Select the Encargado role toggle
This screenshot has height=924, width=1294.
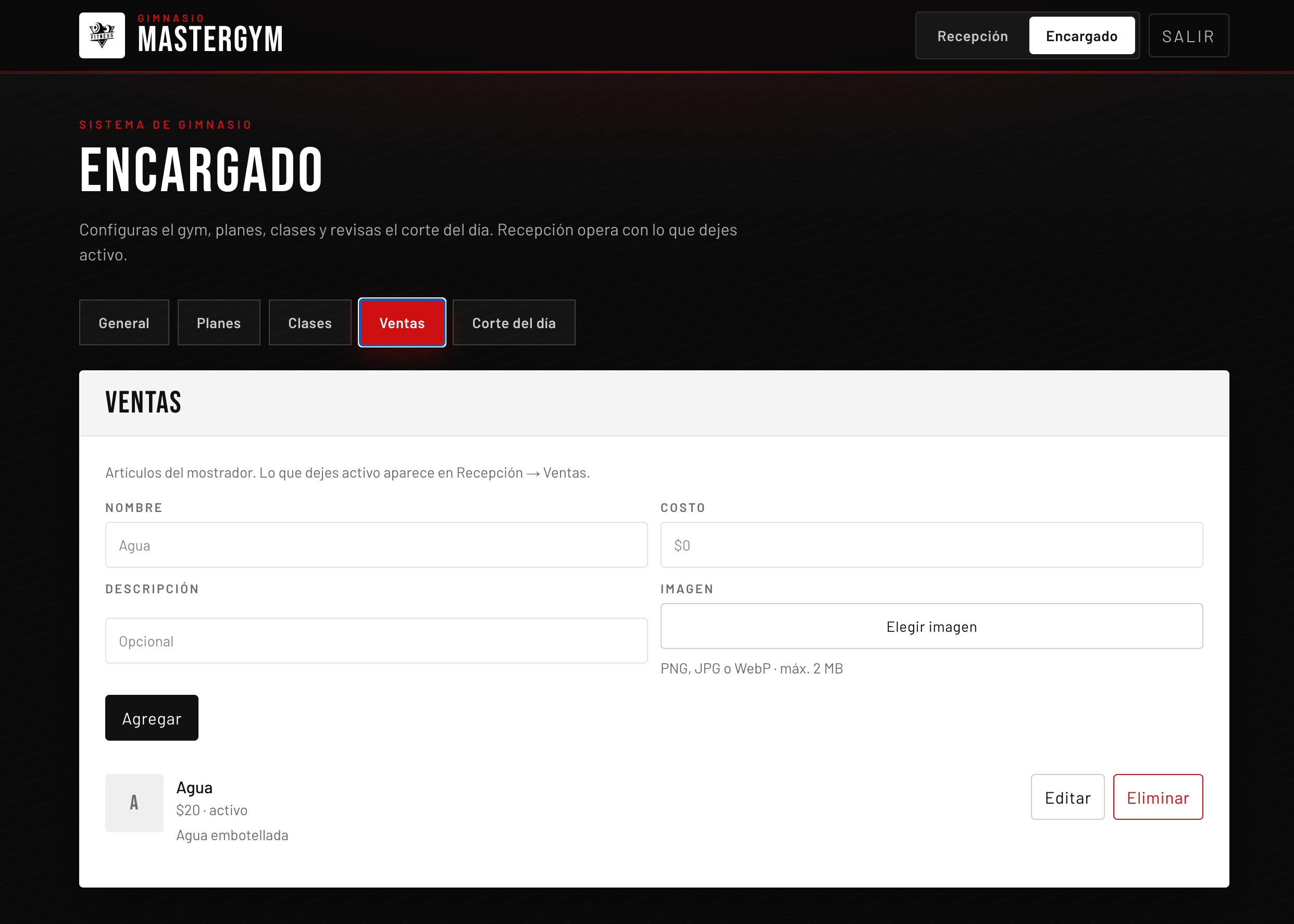(x=1081, y=36)
